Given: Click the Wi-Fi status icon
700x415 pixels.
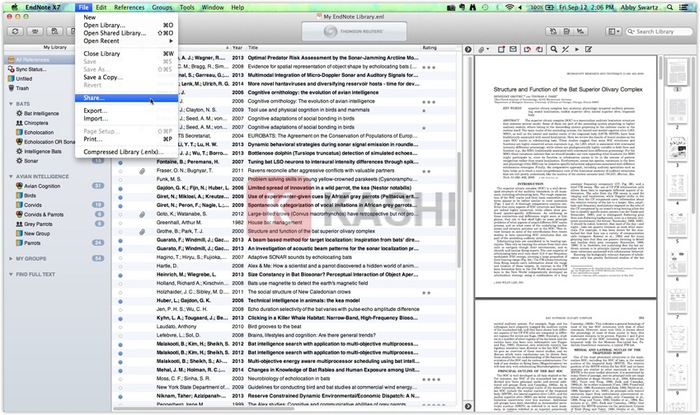Looking at the screenshot, I should pos(509,7).
